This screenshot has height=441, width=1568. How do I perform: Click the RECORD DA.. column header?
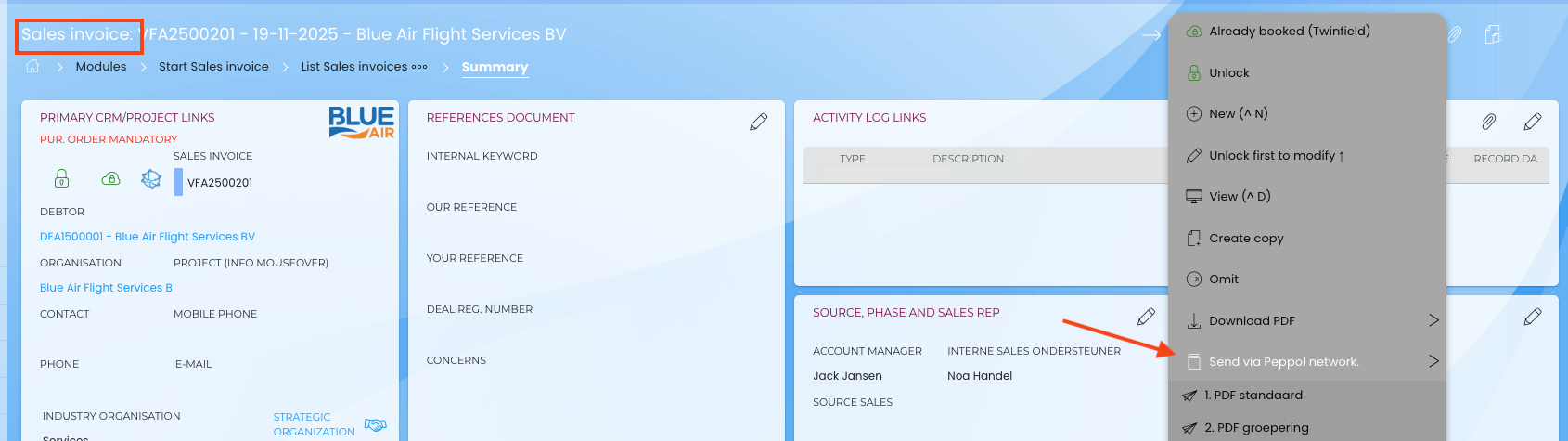[1509, 159]
